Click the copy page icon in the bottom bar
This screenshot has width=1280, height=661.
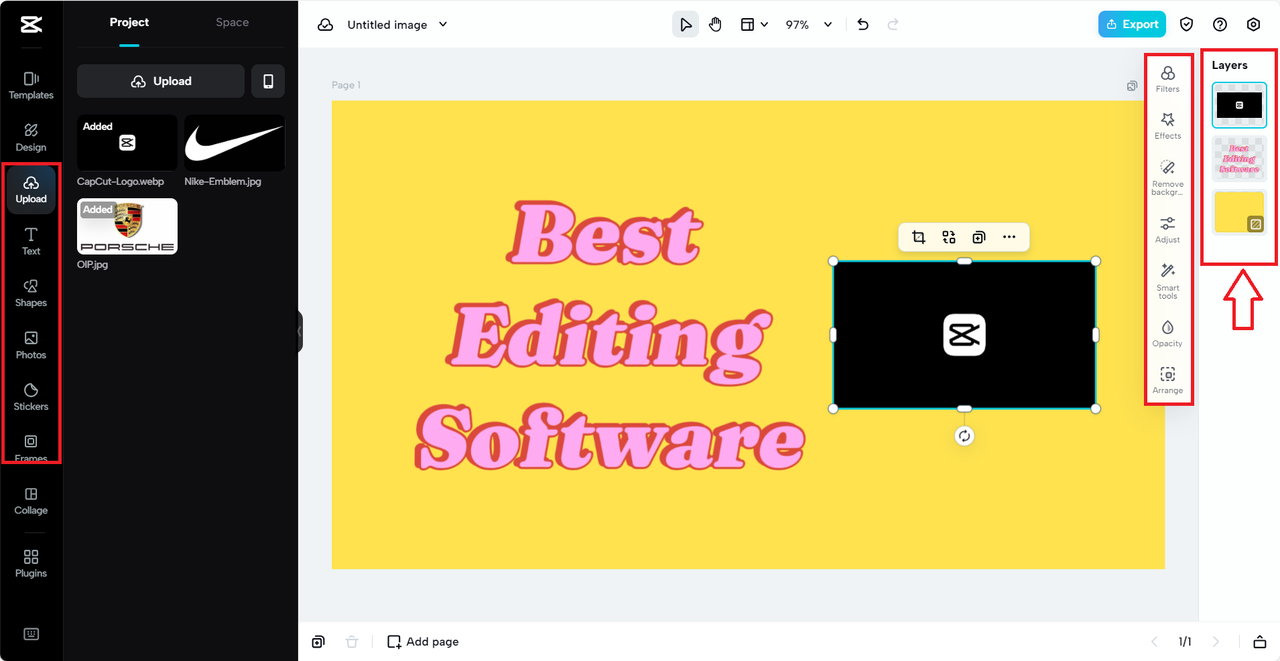point(318,642)
